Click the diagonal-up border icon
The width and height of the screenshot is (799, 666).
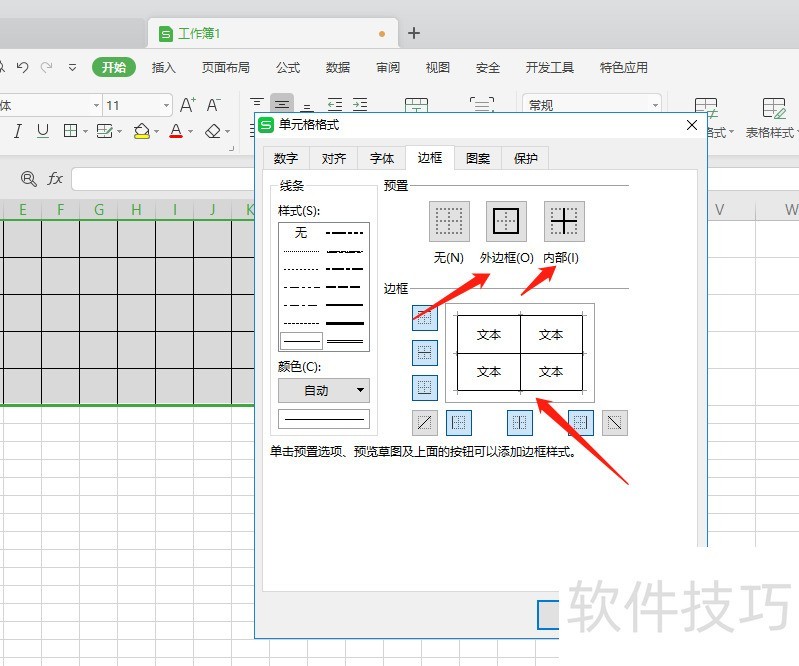coord(425,423)
